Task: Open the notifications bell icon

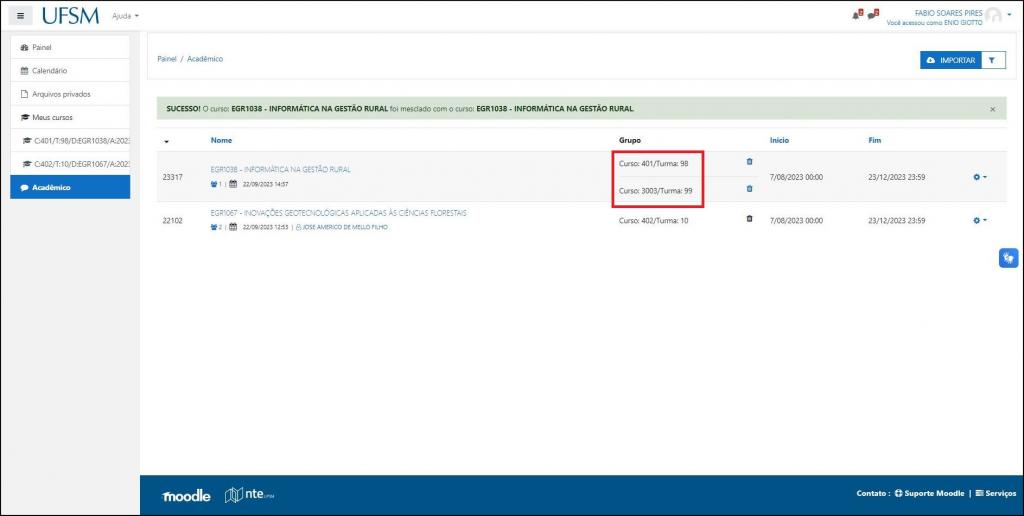Action: pos(856,15)
